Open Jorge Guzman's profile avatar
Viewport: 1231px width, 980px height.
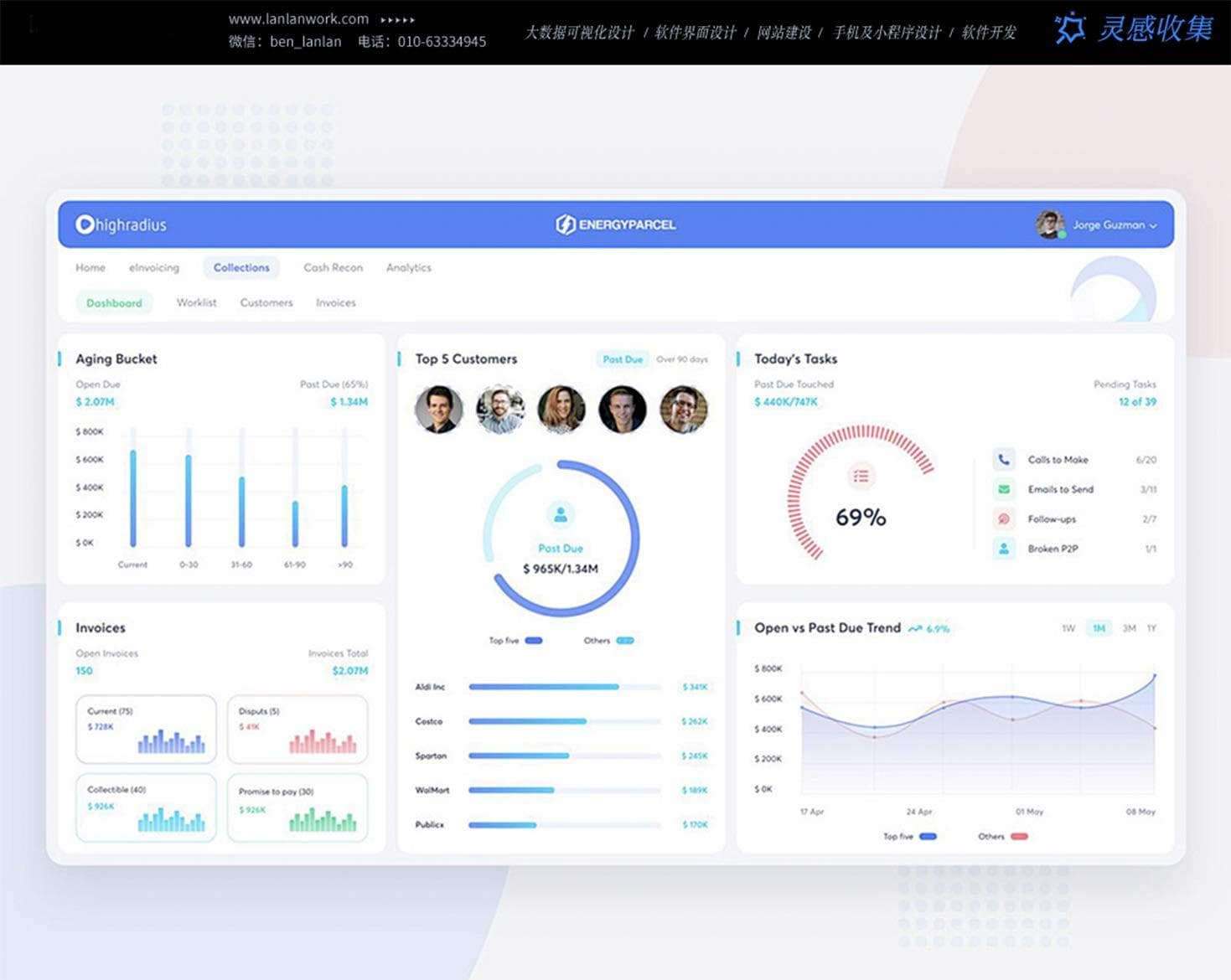pos(1050,224)
